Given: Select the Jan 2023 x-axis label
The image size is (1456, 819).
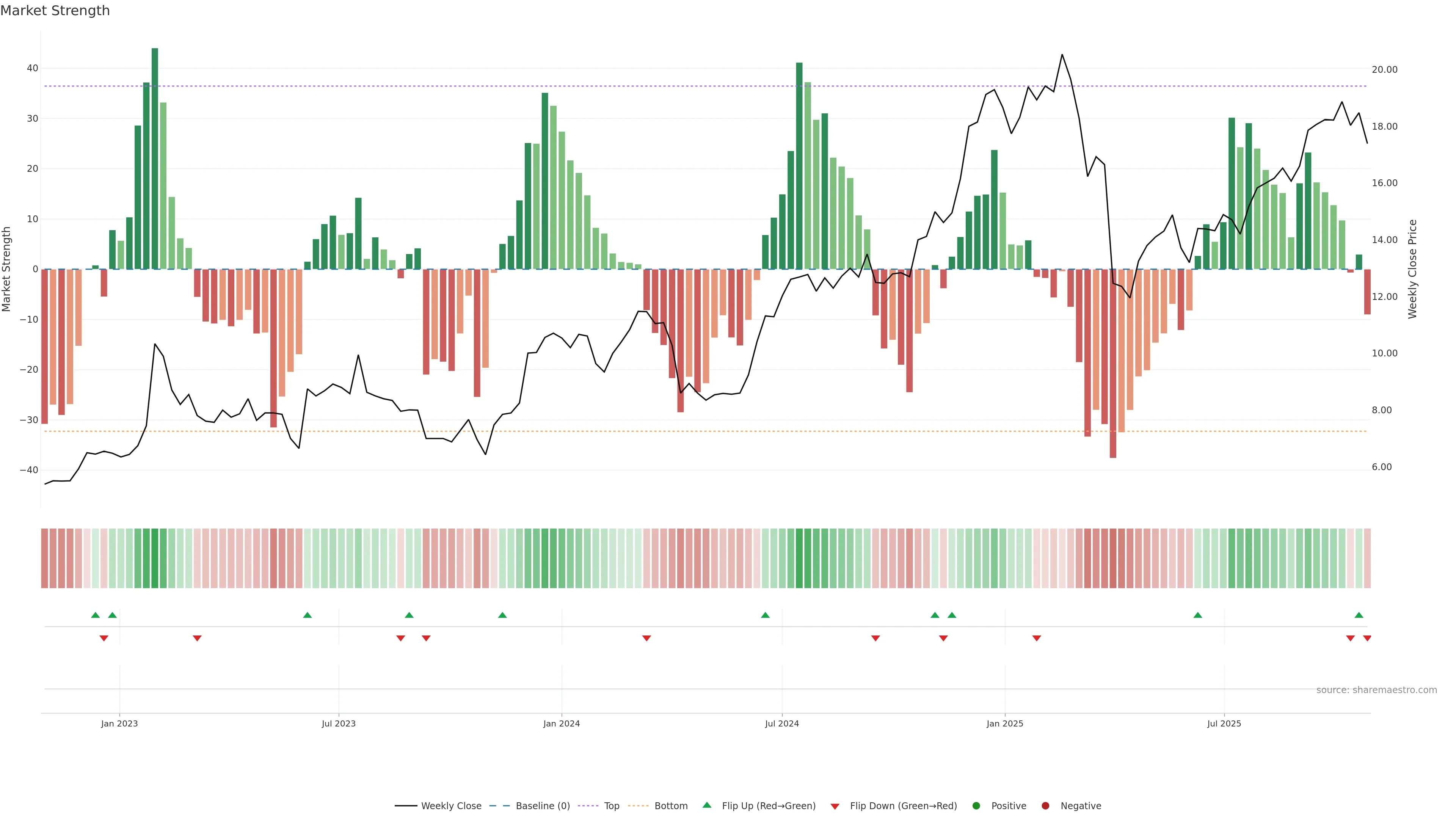Looking at the screenshot, I should point(119,723).
